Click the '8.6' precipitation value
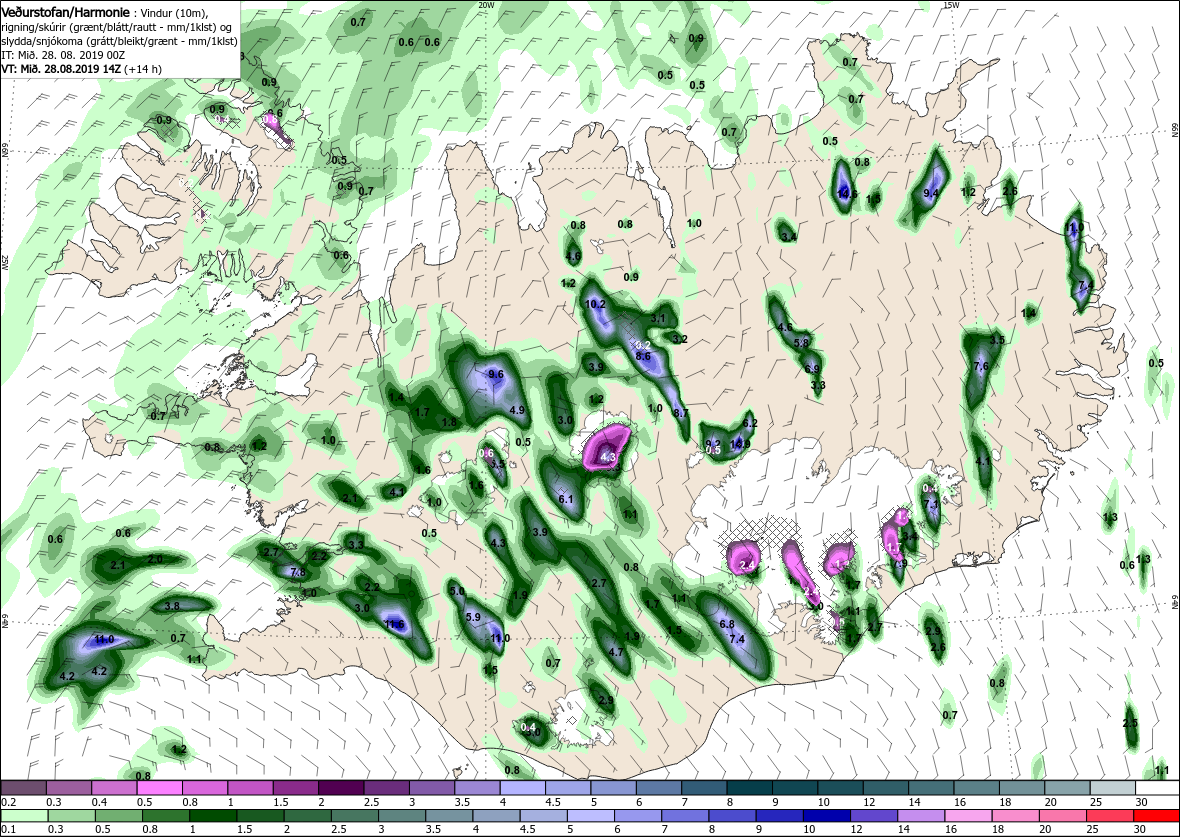1180x837 pixels. coord(644,357)
